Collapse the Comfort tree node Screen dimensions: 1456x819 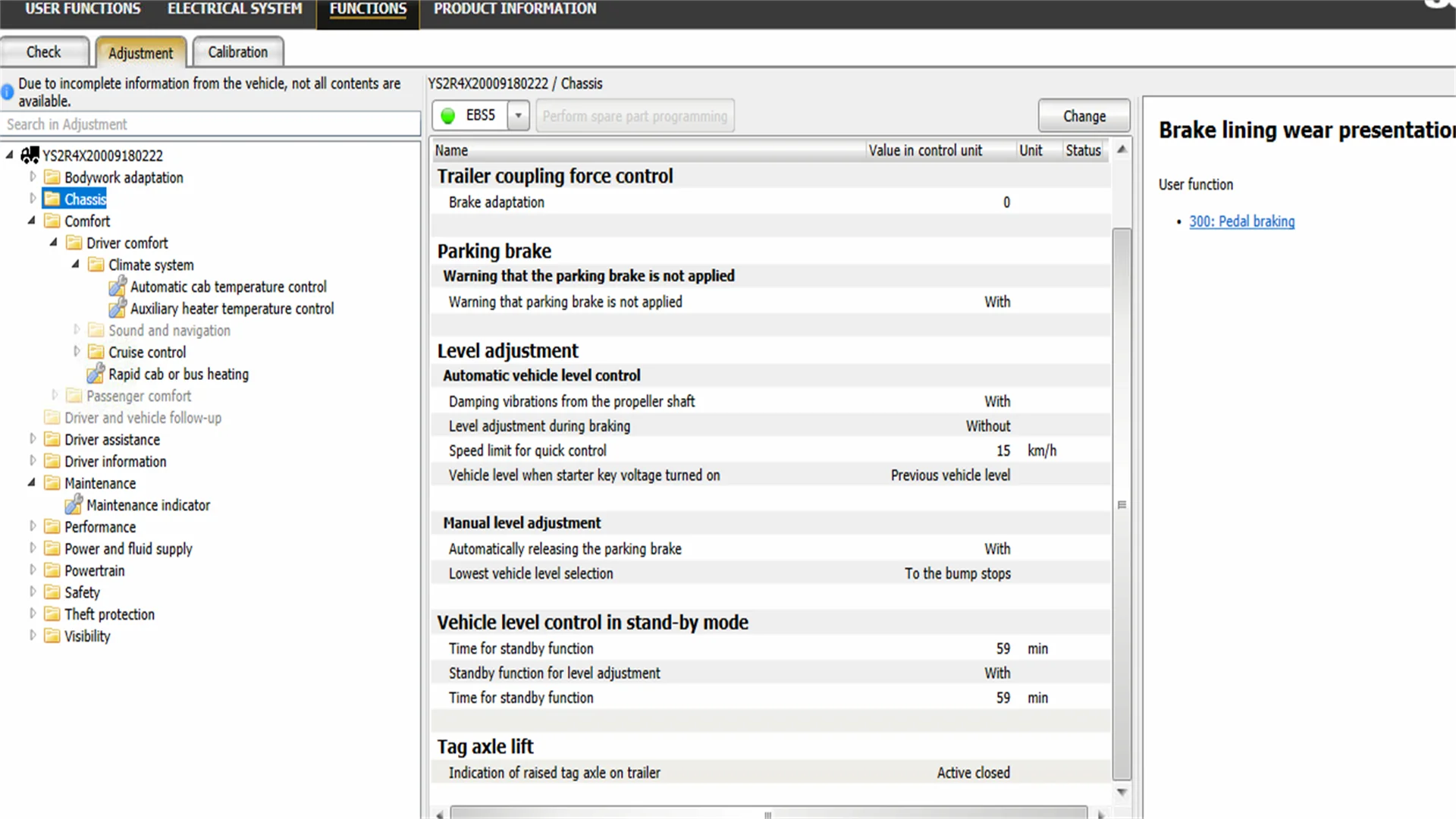[32, 221]
